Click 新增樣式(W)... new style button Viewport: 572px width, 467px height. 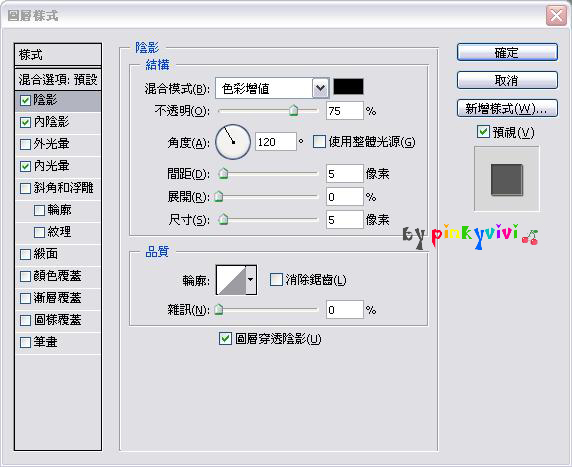pos(507,108)
